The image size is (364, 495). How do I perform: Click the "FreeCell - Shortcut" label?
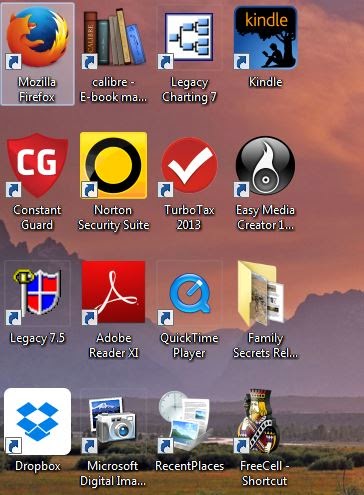264,473
